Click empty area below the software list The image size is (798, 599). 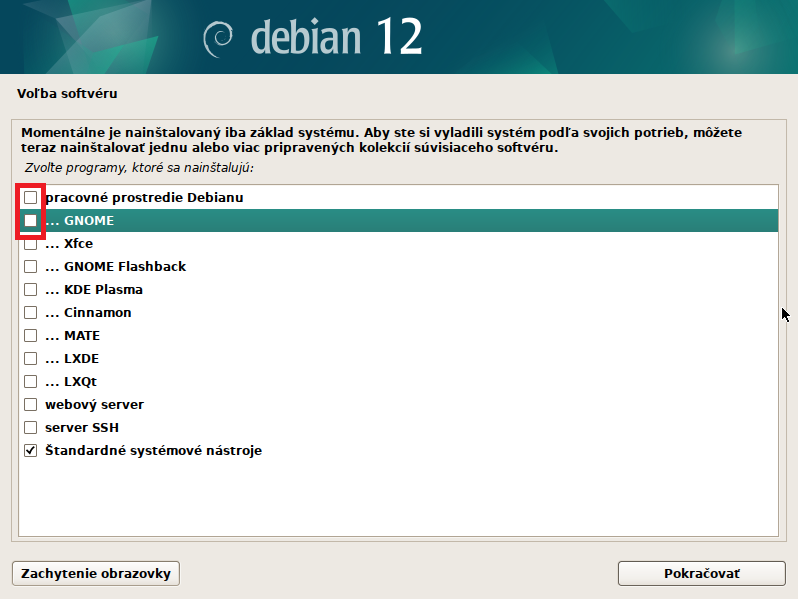click(x=398, y=500)
